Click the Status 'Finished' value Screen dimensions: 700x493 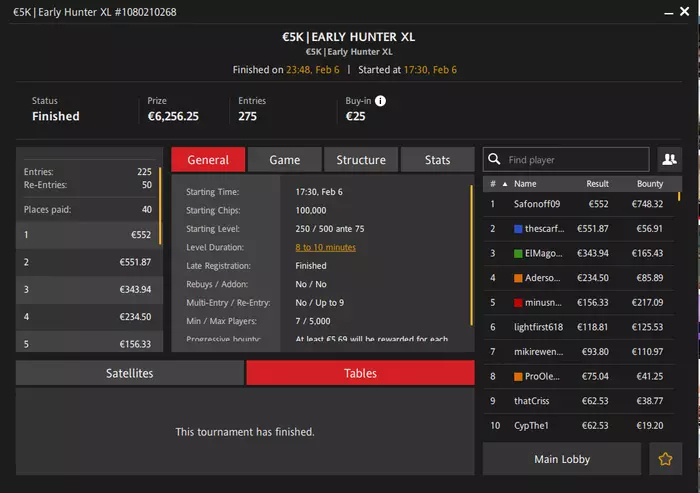coord(56,116)
